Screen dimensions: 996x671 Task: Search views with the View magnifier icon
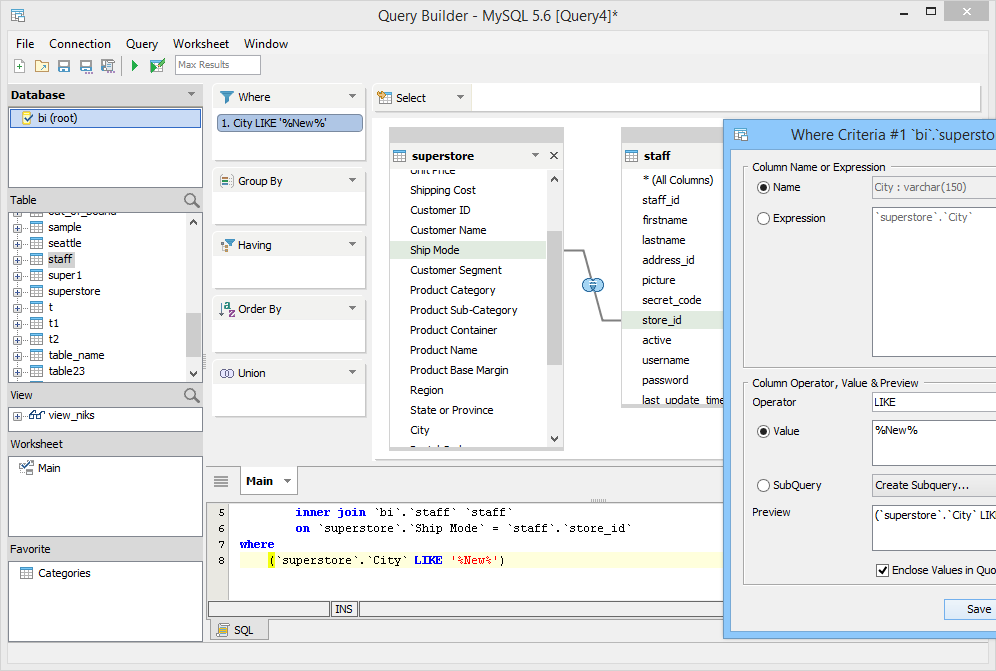point(191,395)
